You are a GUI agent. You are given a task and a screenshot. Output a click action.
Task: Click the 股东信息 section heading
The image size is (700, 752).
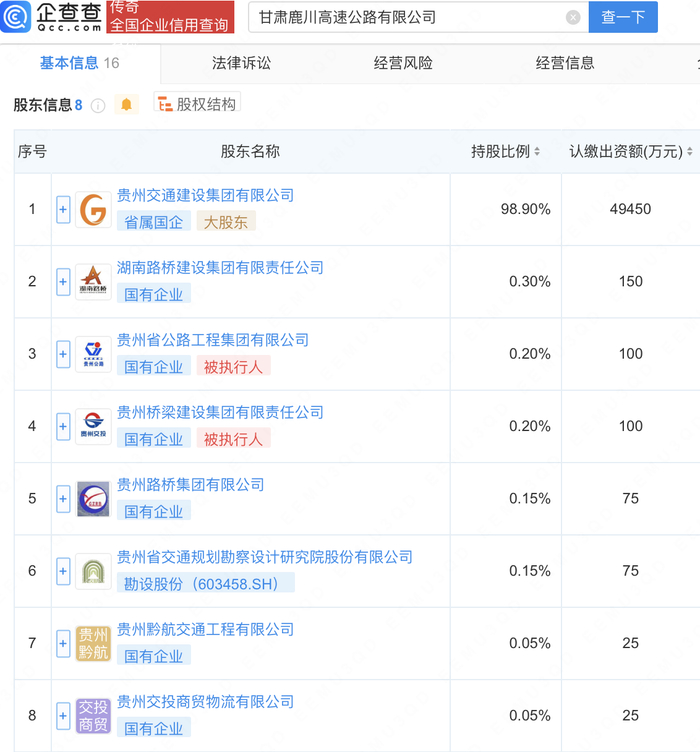[x=42, y=105]
